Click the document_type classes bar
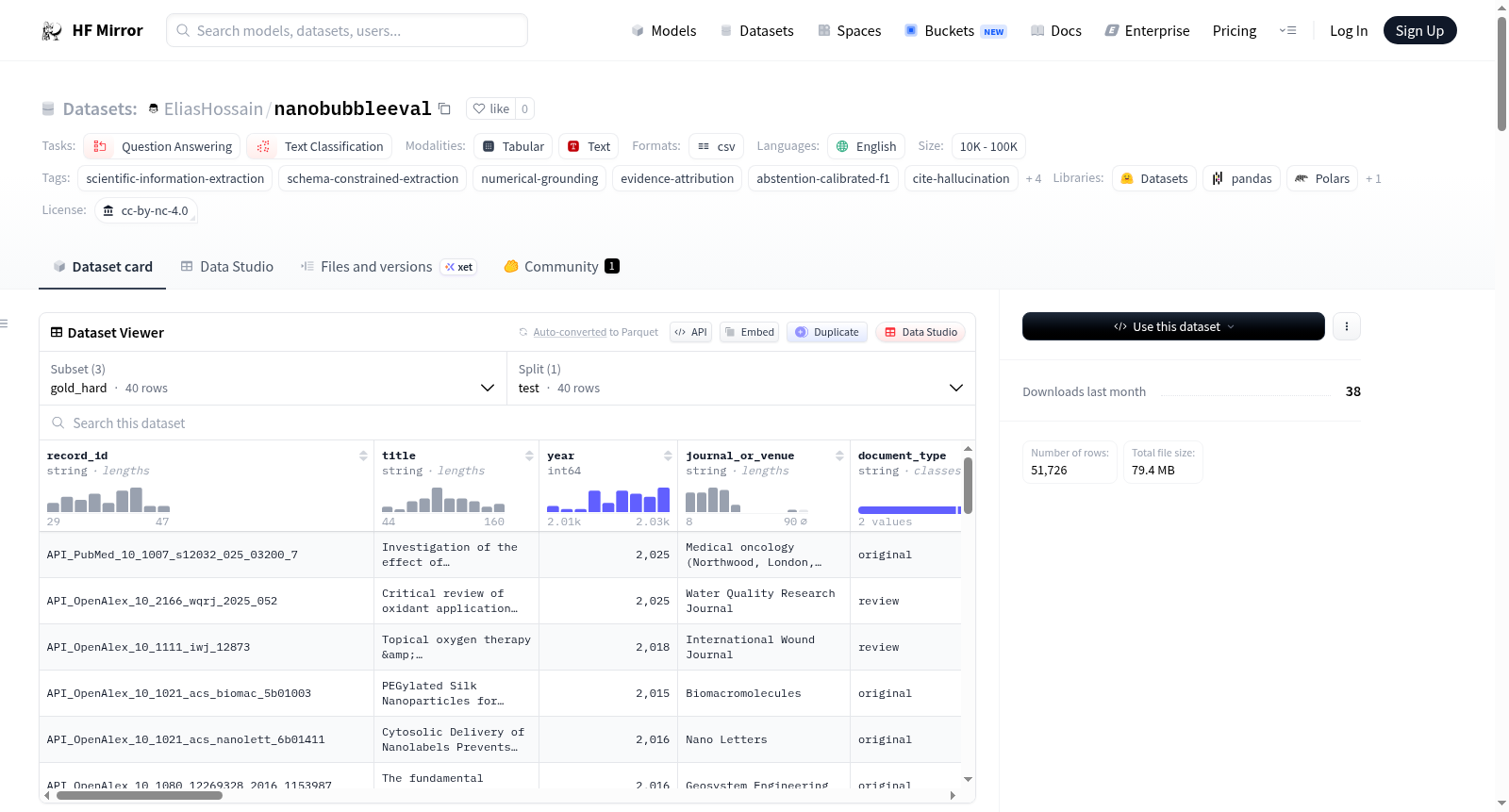The height and width of the screenshot is (812, 1509). pos(909,510)
